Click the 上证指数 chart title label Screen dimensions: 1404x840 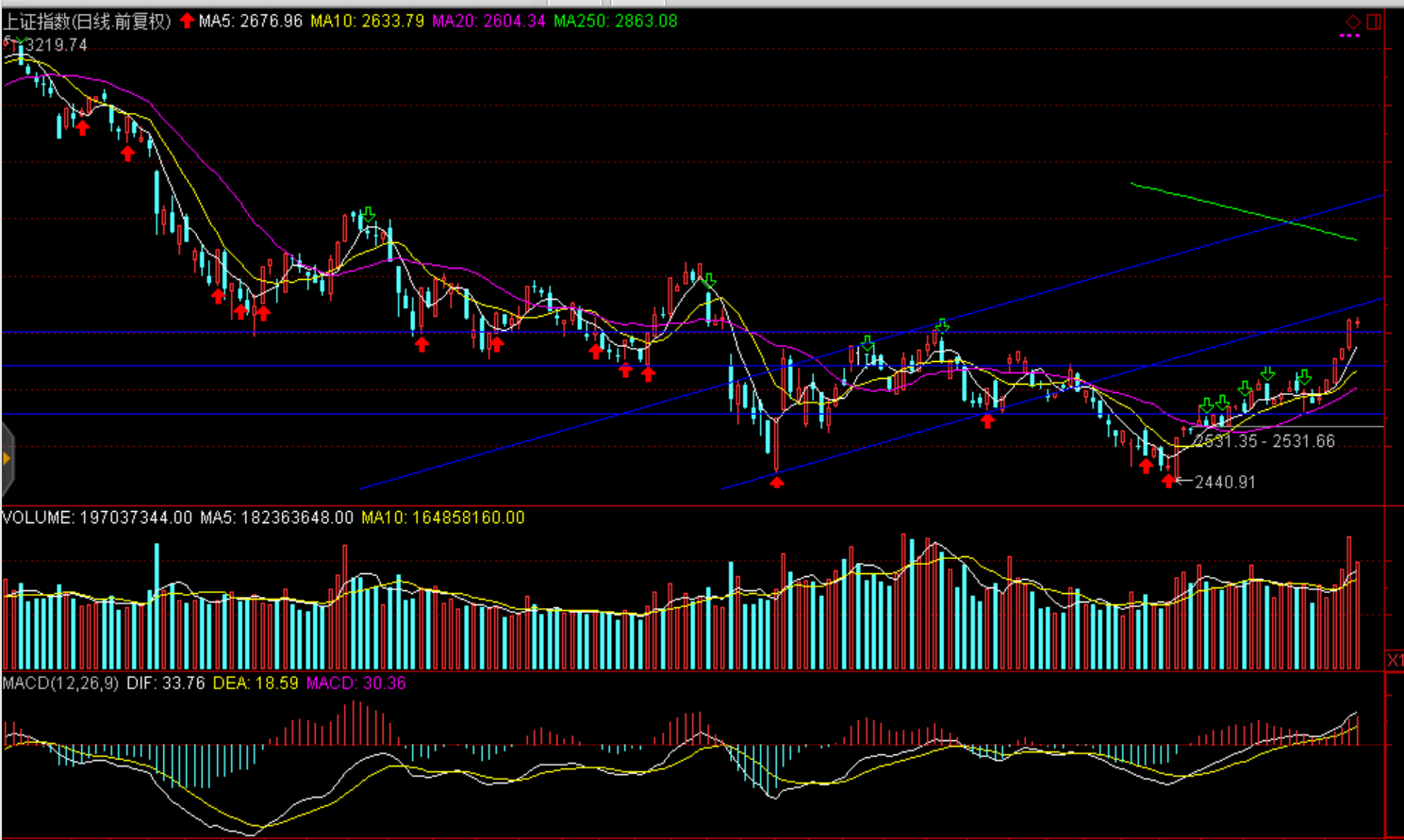[x=87, y=21]
